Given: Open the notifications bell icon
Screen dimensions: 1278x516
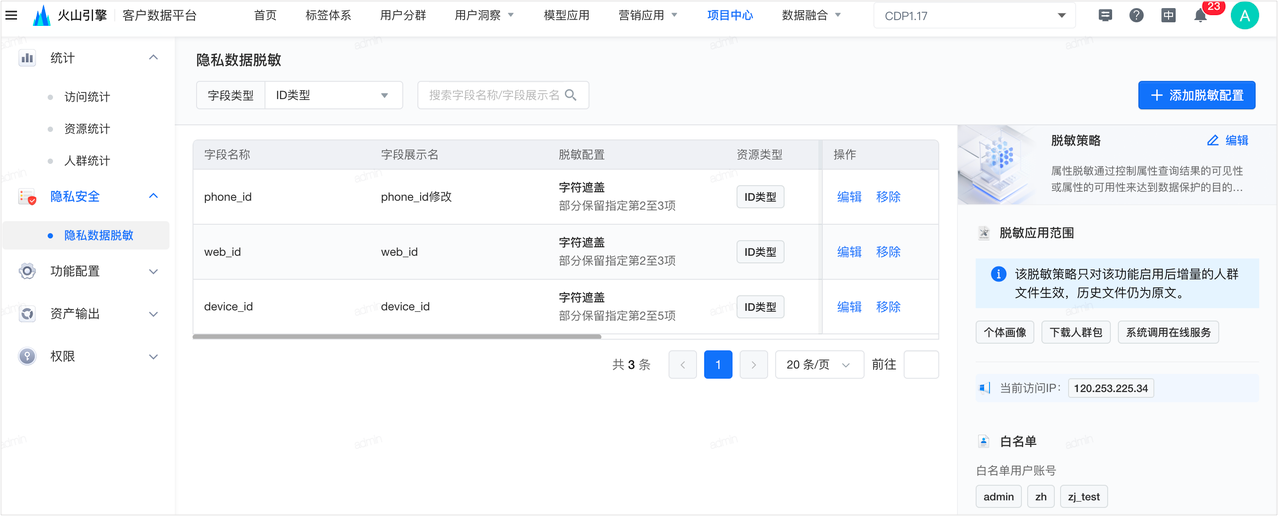Looking at the screenshot, I should (1201, 16).
